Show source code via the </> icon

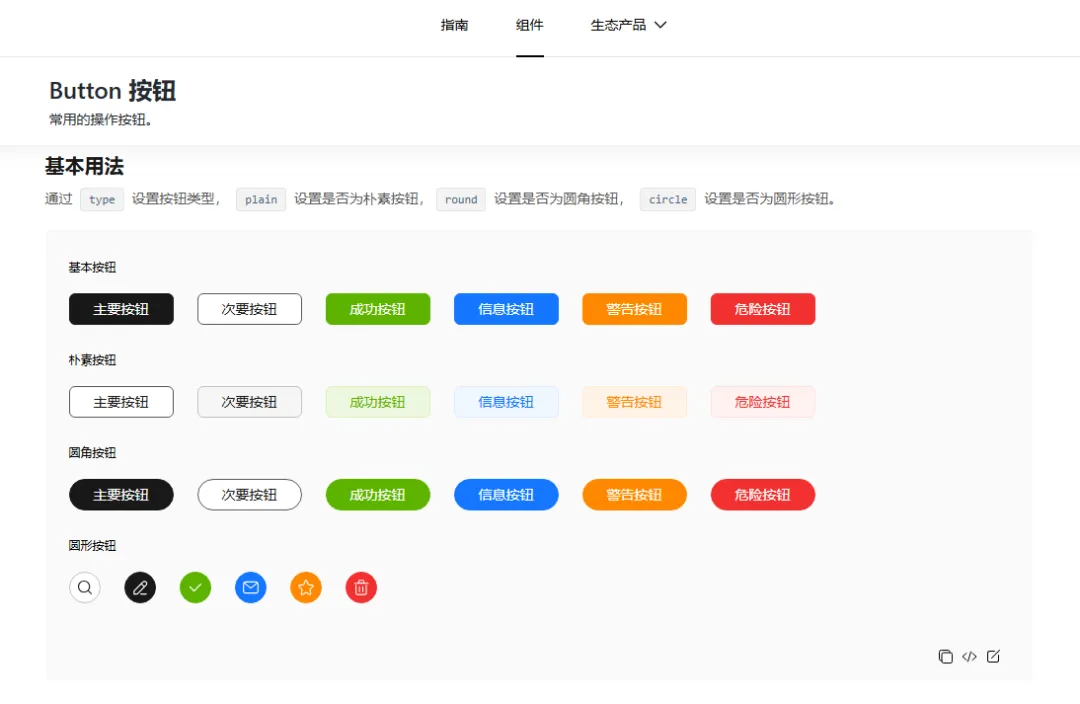point(969,656)
